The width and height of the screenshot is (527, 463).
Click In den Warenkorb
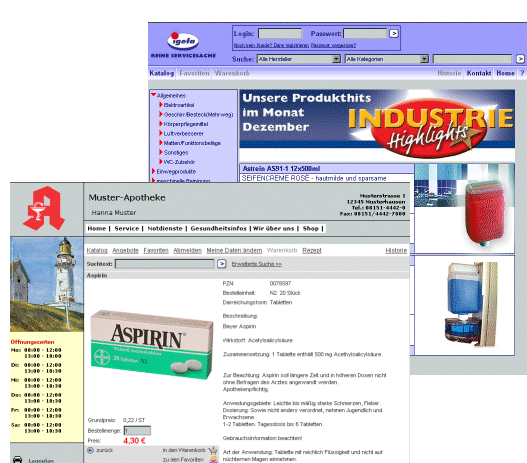(x=184, y=450)
